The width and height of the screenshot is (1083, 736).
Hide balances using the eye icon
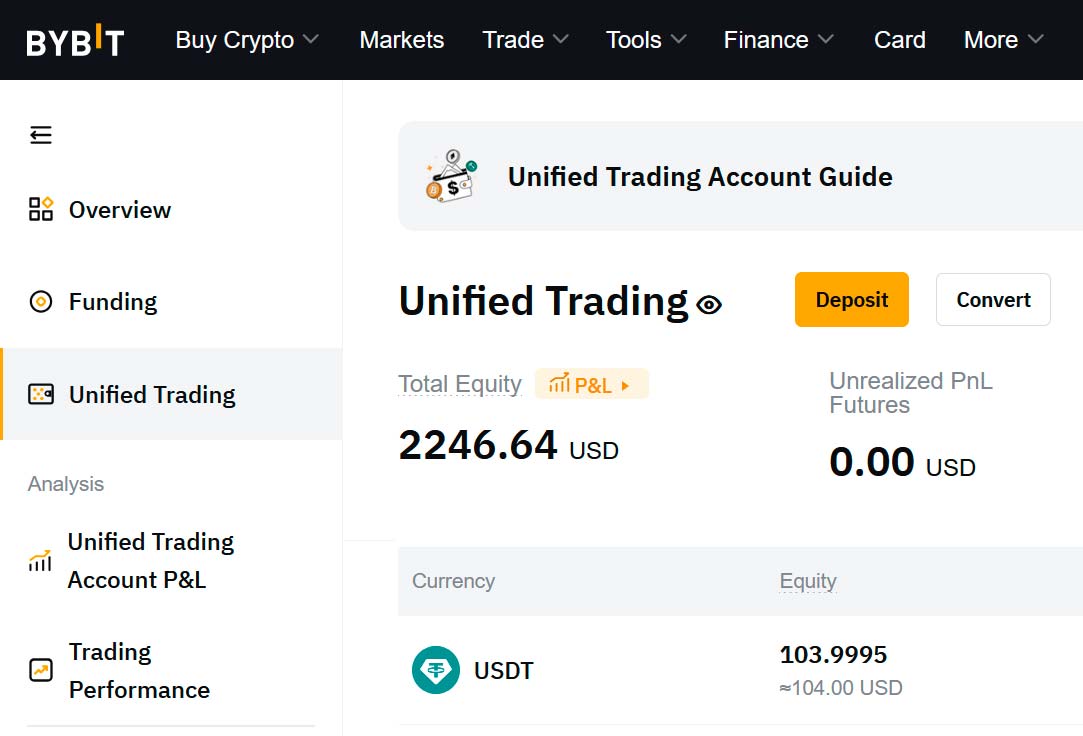709,305
